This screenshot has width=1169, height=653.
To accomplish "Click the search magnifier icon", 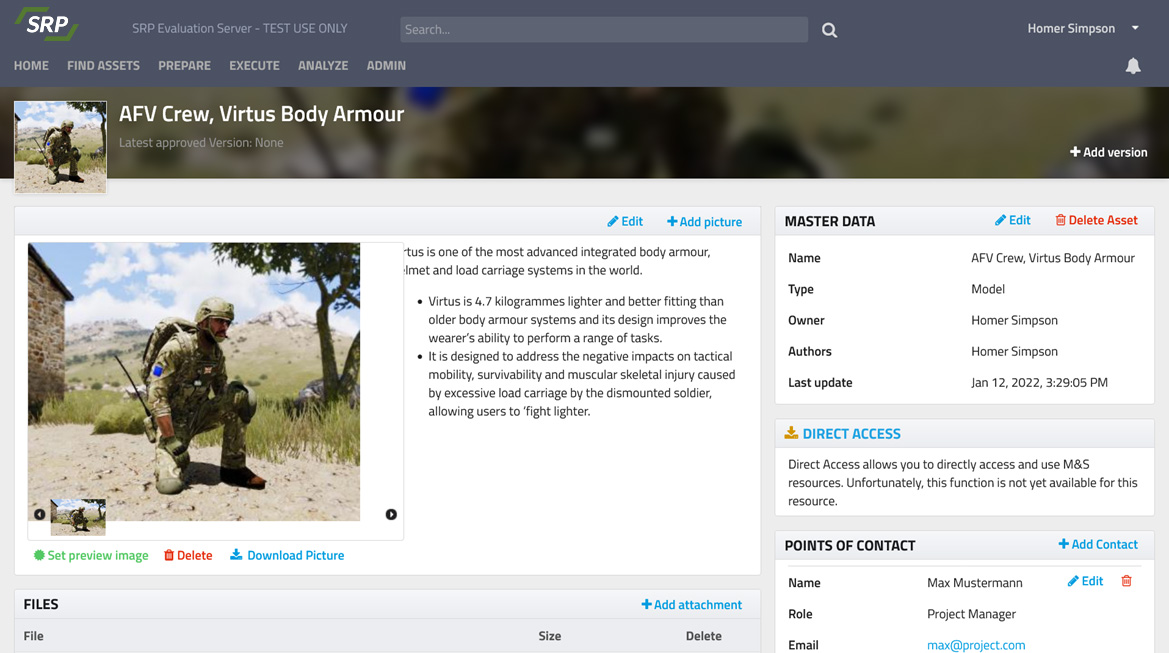I will click(x=829, y=30).
